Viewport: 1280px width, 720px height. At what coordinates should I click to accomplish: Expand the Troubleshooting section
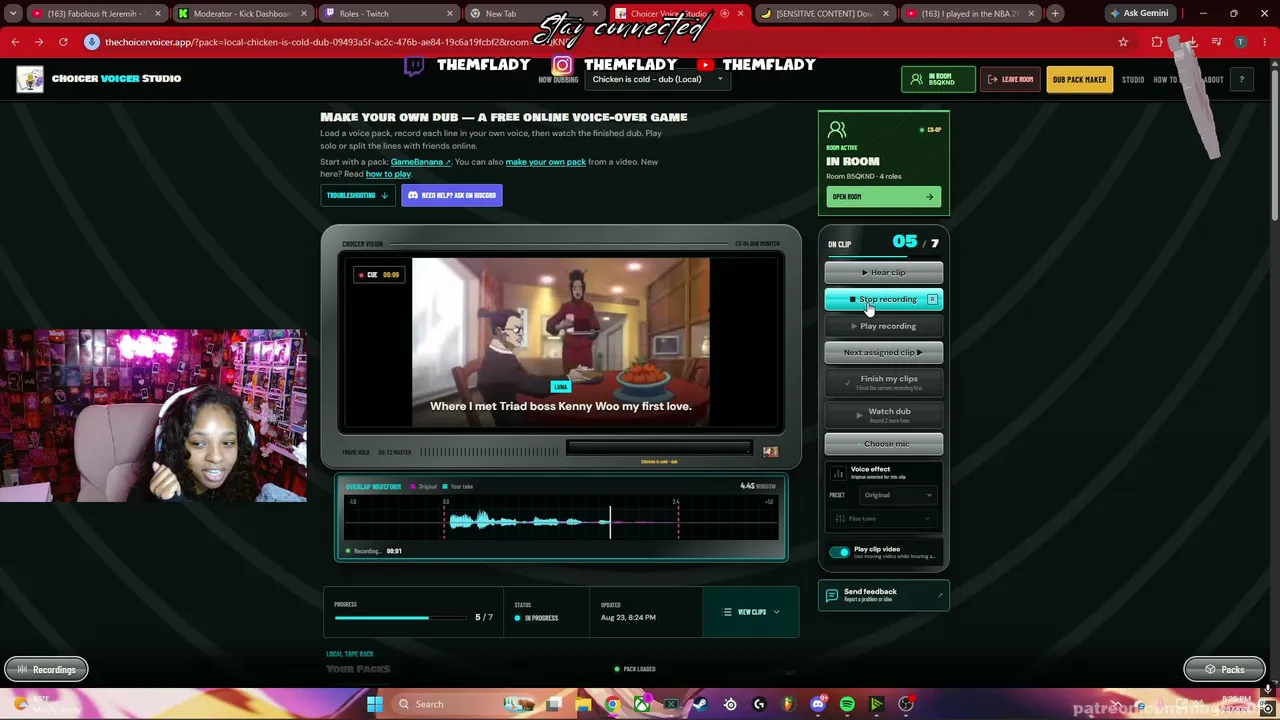(356, 195)
